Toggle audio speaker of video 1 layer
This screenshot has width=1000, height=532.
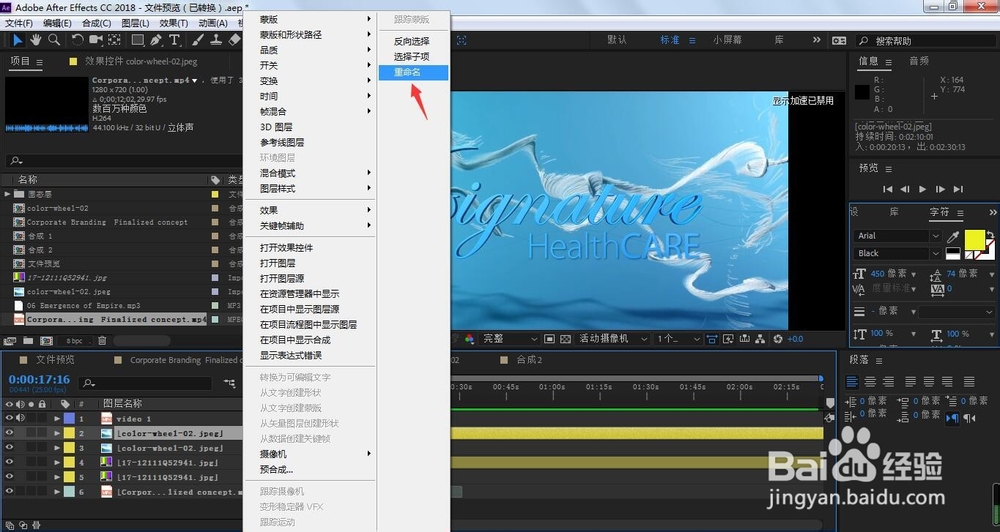[20, 418]
